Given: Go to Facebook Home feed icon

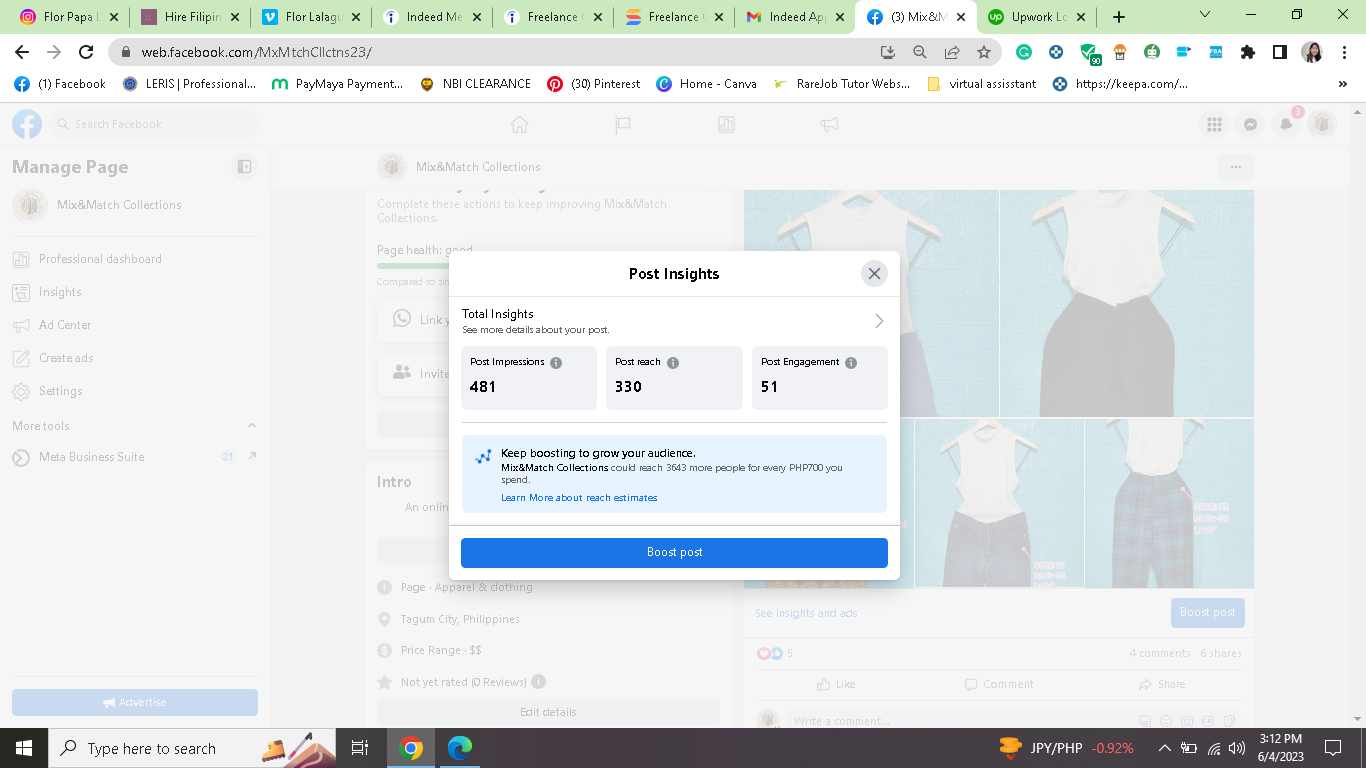Looking at the screenshot, I should 519,124.
